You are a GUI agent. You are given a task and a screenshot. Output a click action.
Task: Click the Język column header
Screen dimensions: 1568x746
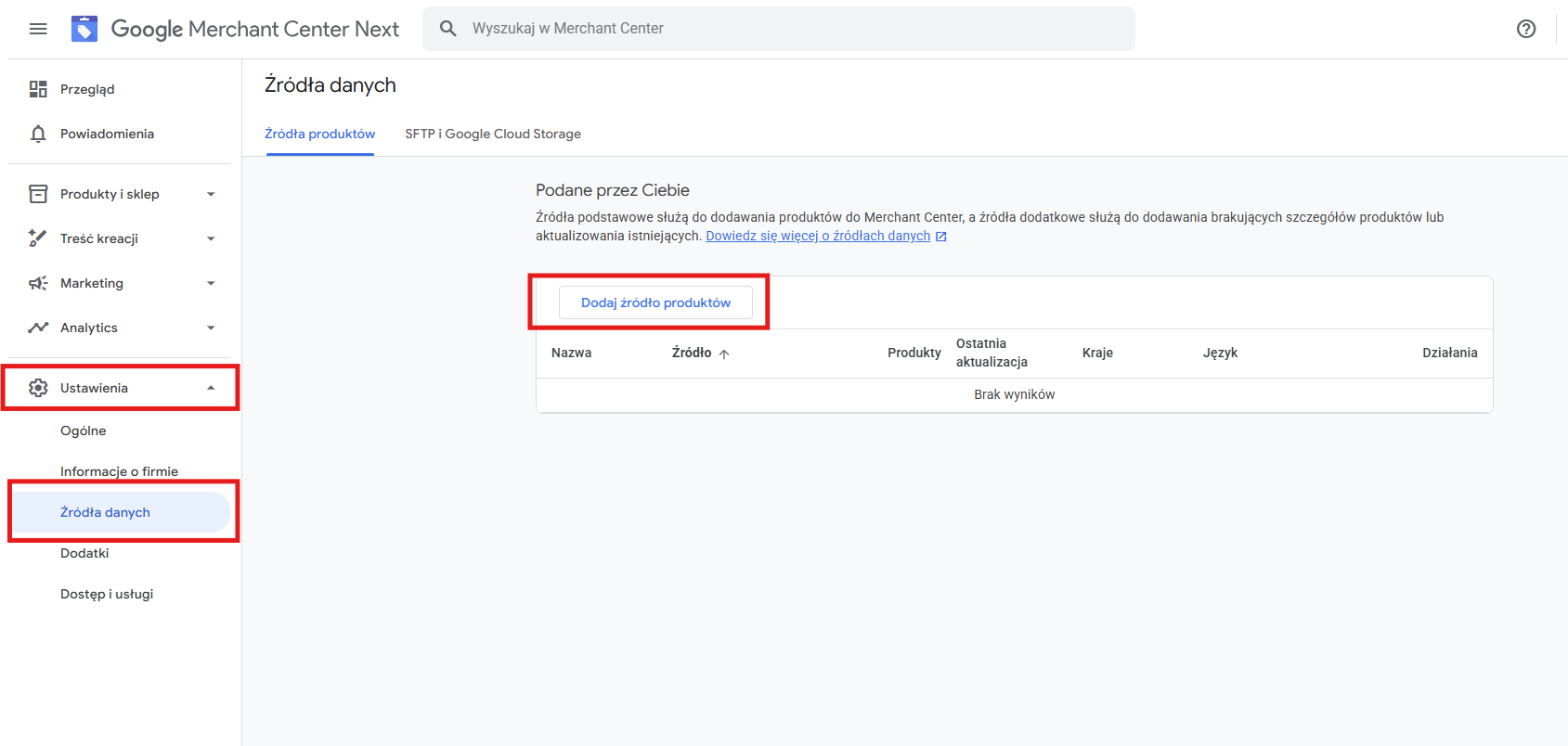tap(1220, 353)
